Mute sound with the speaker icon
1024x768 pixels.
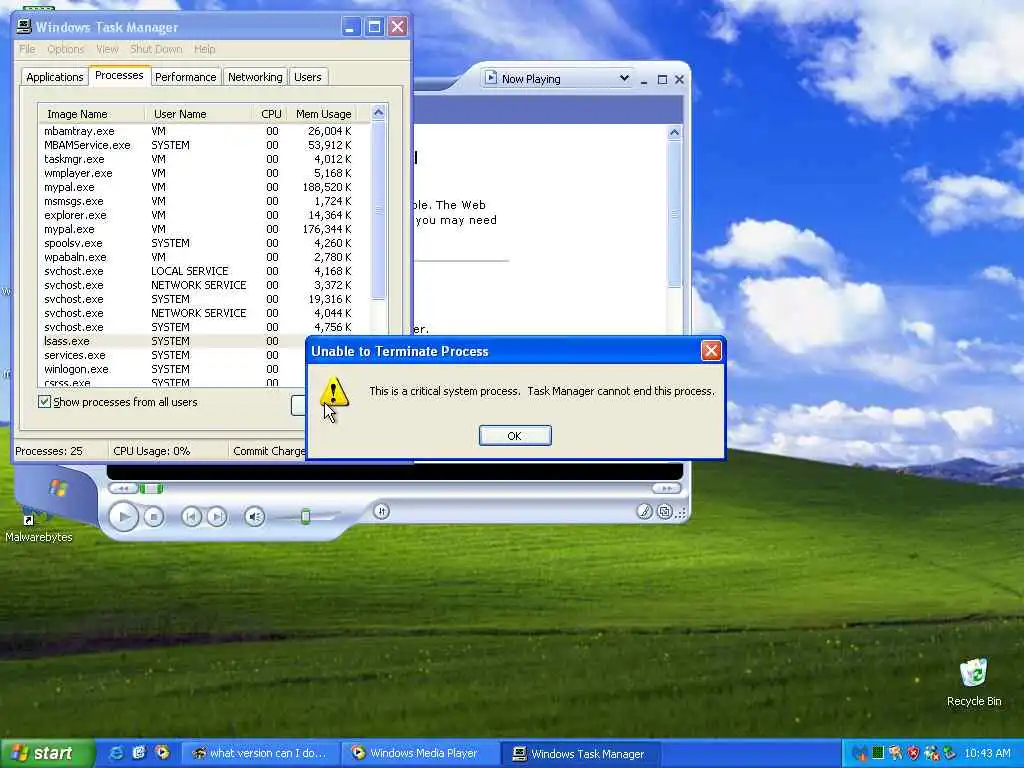click(x=254, y=517)
